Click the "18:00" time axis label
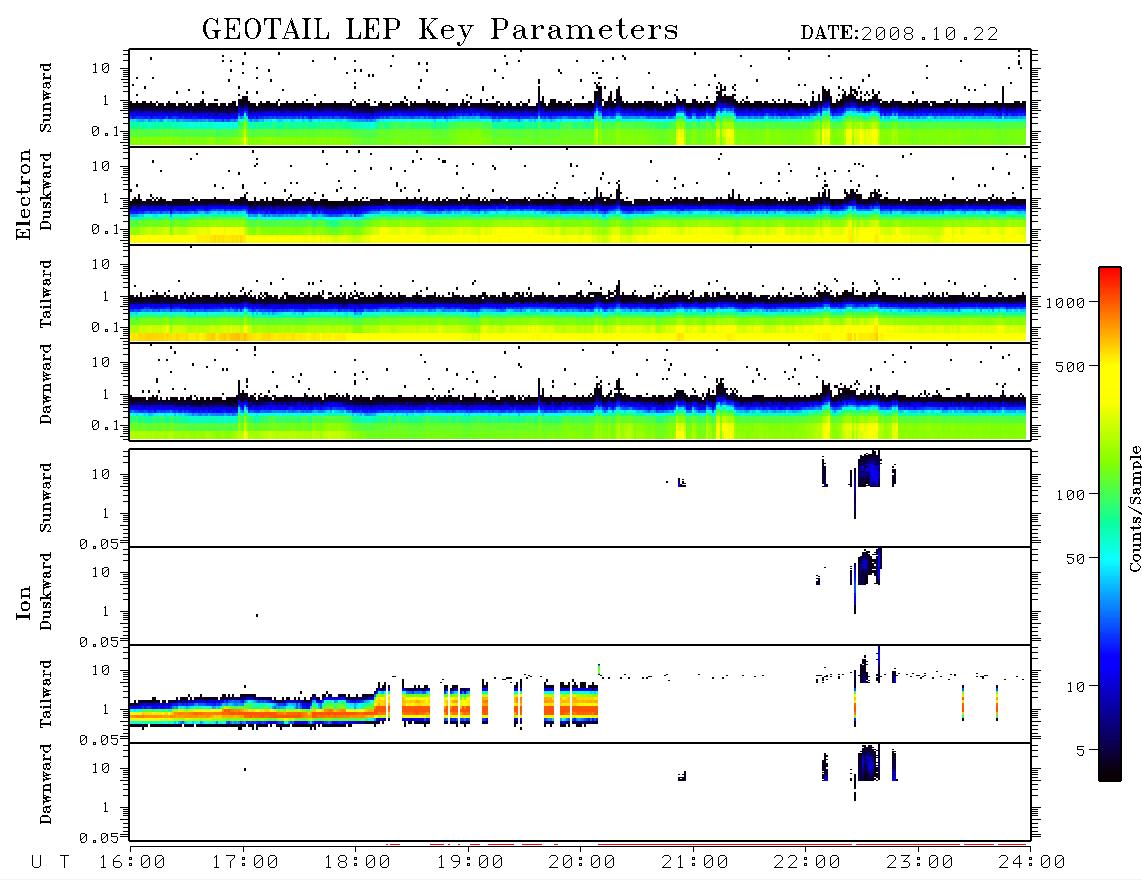The width and height of the screenshot is (1142, 880). point(358,863)
